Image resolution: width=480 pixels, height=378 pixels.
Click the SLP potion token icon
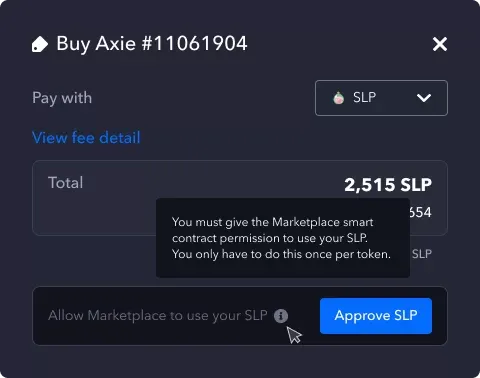point(339,98)
